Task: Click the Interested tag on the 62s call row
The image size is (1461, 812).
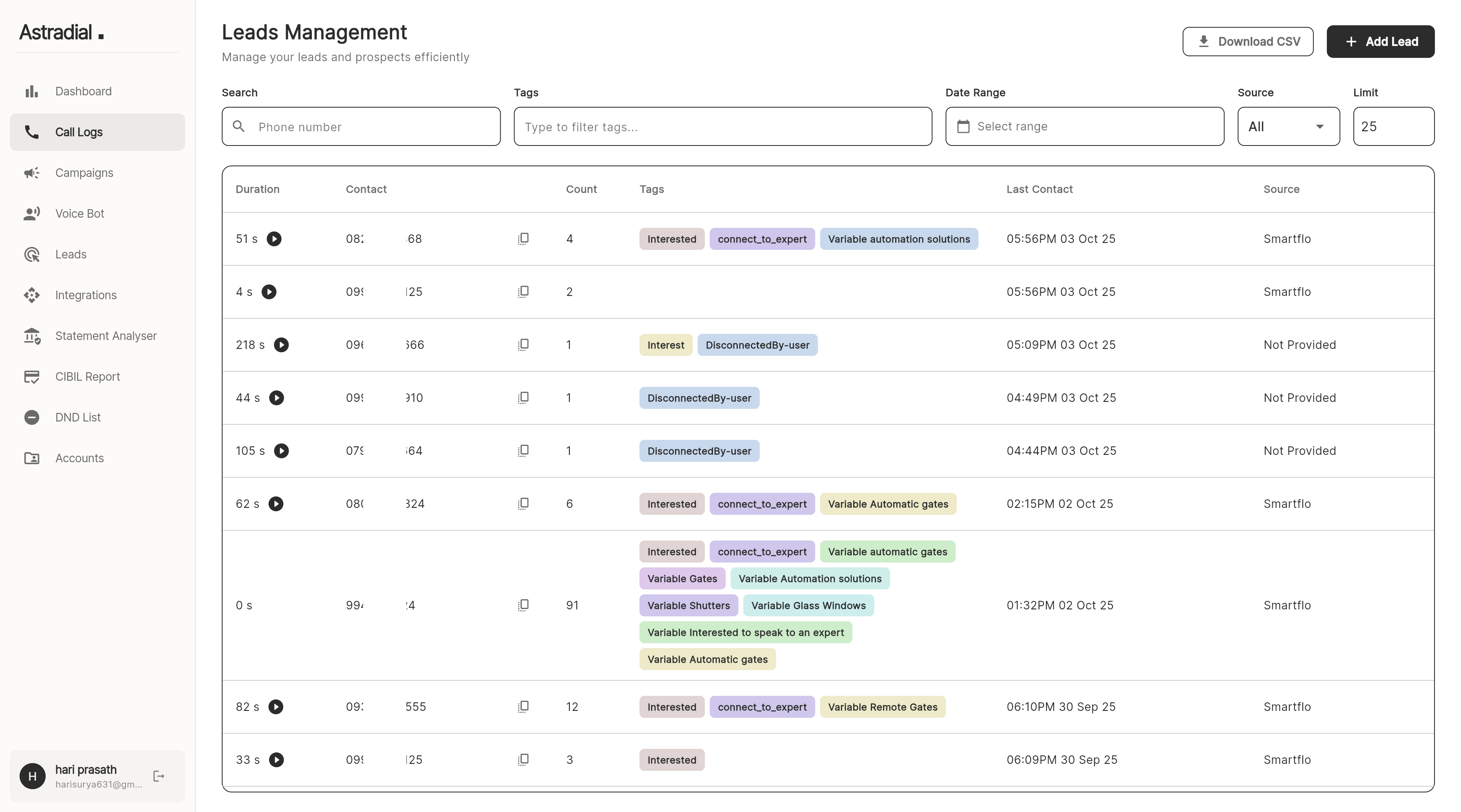Action: click(x=671, y=503)
